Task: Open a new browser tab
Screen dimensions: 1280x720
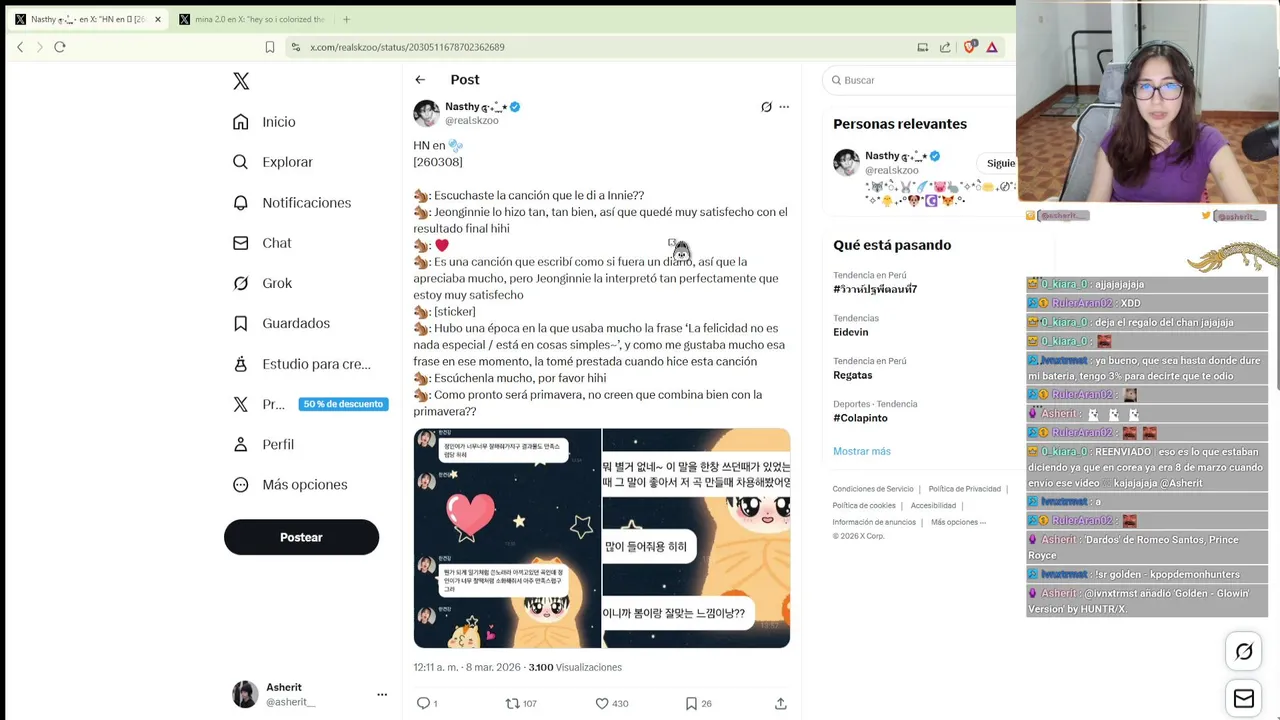Action: 346,19
